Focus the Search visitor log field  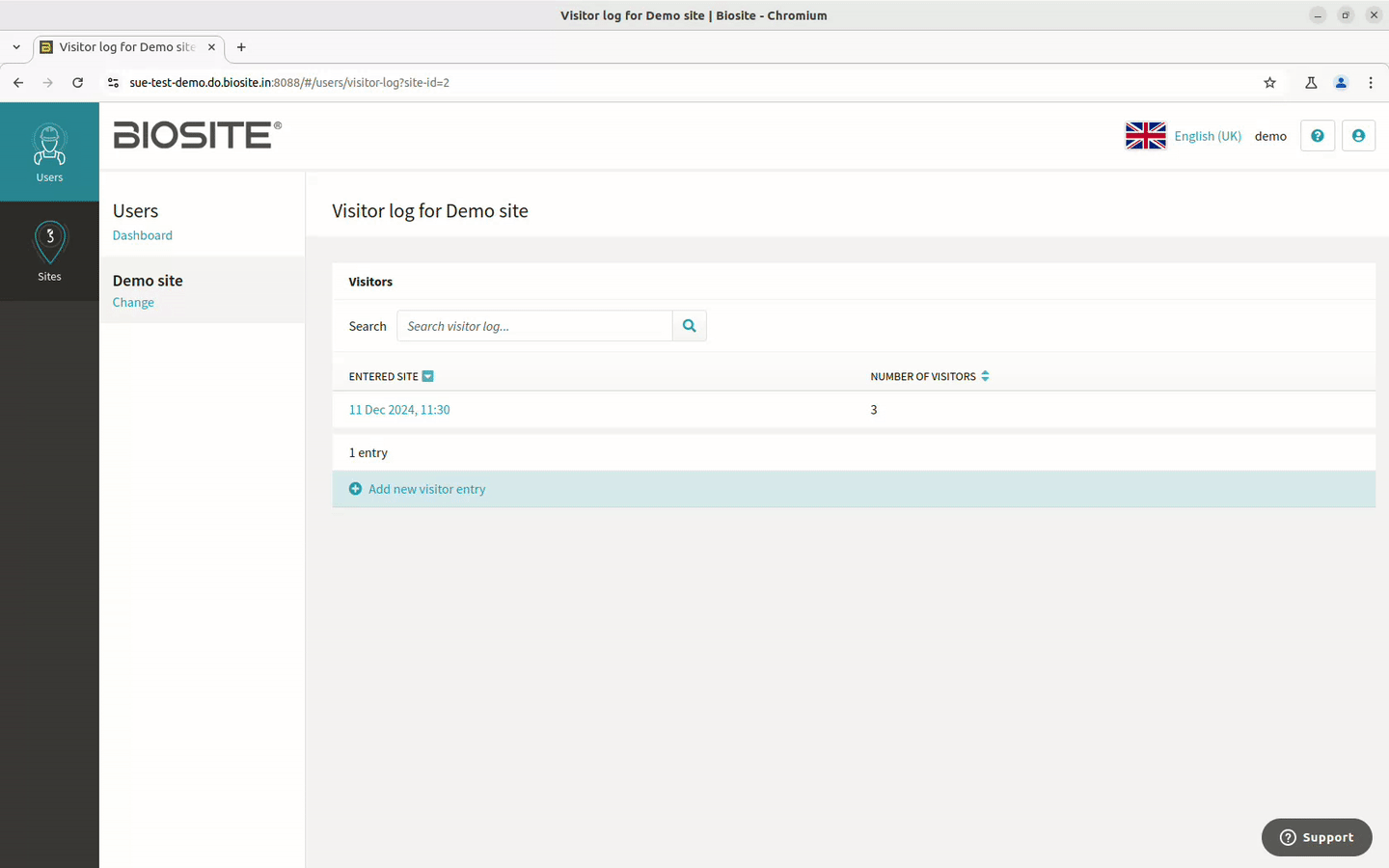[x=534, y=326]
